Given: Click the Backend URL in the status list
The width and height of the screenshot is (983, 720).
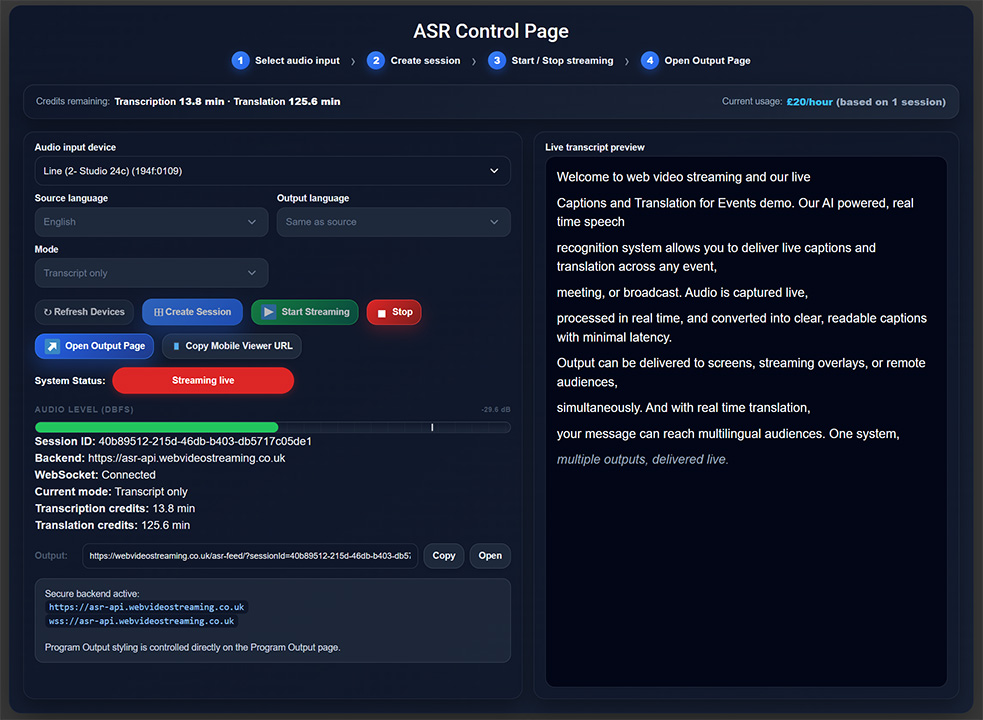Looking at the screenshot, I should [x=186, y=458].
